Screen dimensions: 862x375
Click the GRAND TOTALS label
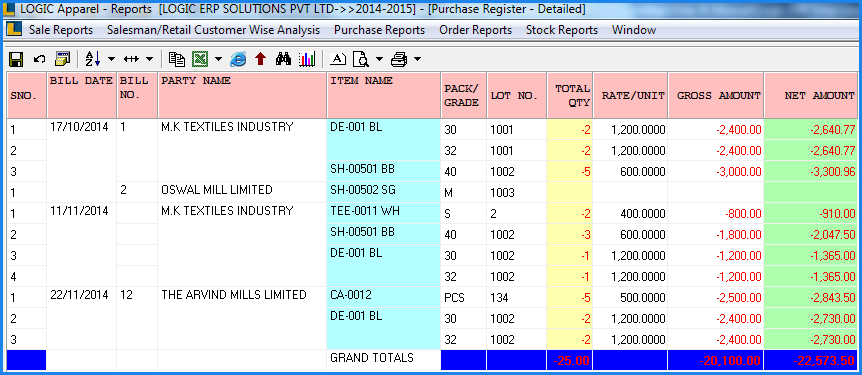372,358
